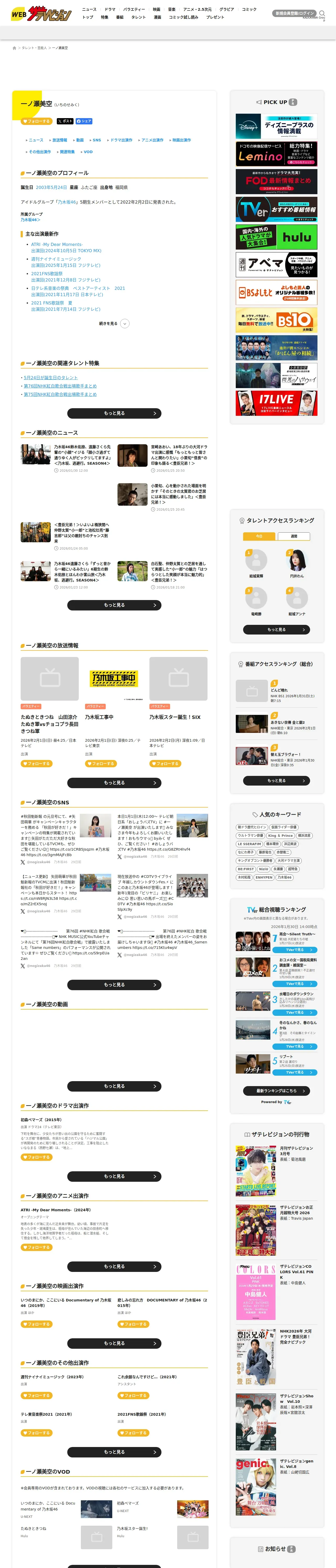Click the LE SSERAFIM keyword tag

249,844
